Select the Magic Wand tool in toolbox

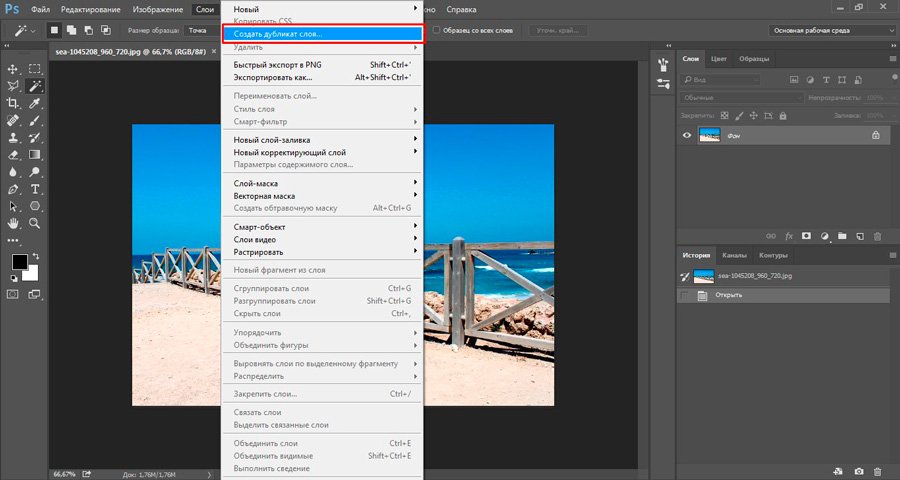pyautogui.click(x=35, y=86)
